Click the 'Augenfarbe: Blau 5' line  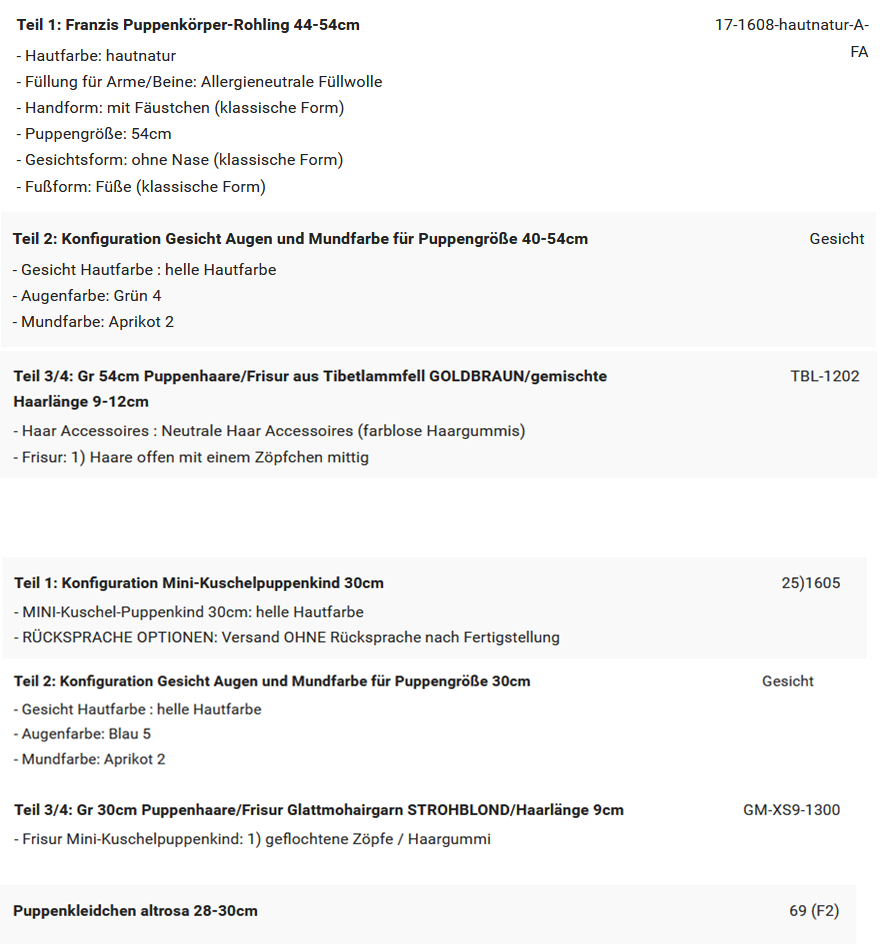[x=82, y=734]
